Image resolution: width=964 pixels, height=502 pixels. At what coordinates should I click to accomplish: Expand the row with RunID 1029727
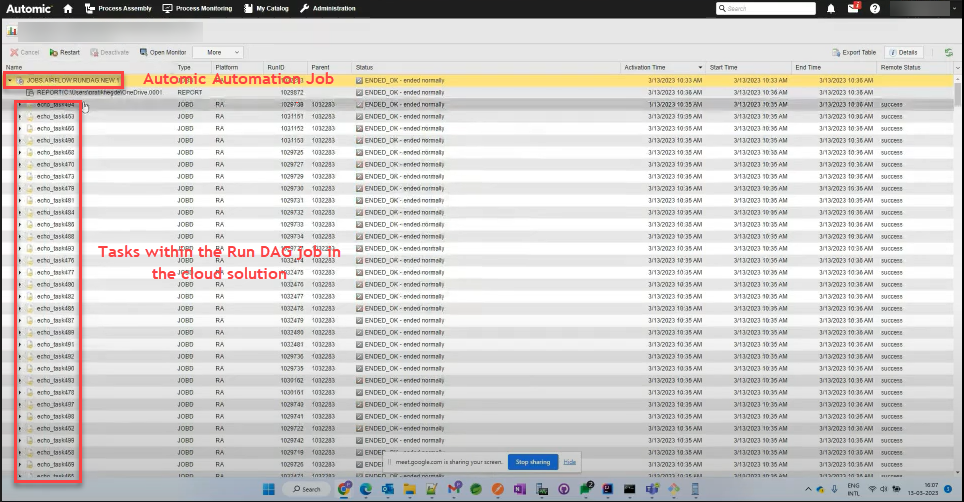click(20, 165)
